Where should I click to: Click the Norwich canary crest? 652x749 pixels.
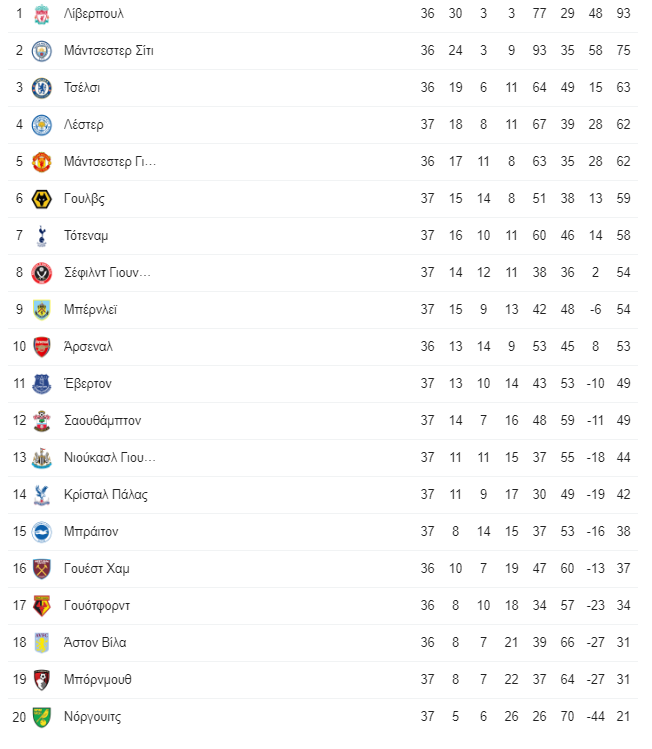tap(42, 717)
